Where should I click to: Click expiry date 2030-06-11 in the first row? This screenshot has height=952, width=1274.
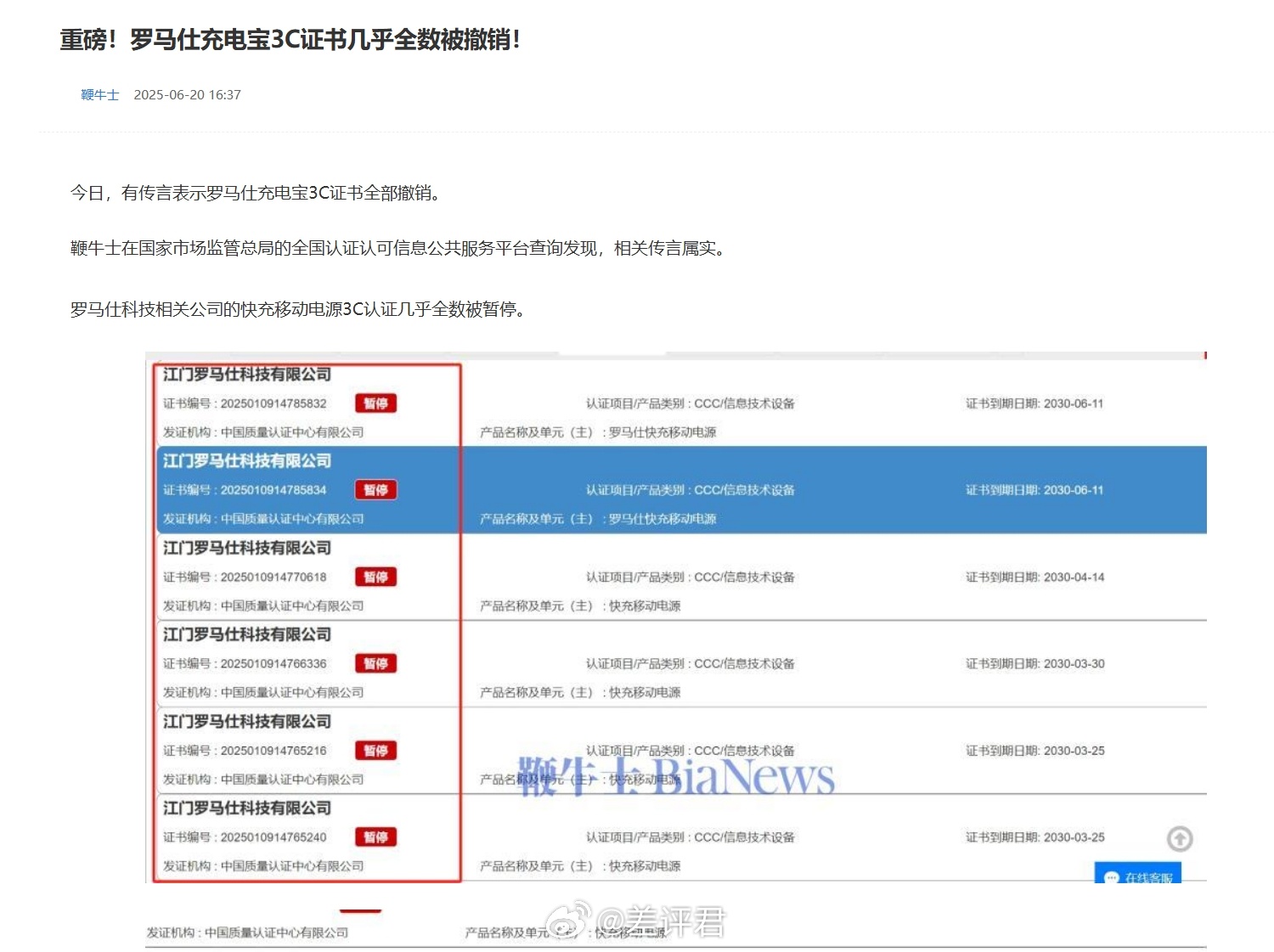click(x=1074, y=403)
